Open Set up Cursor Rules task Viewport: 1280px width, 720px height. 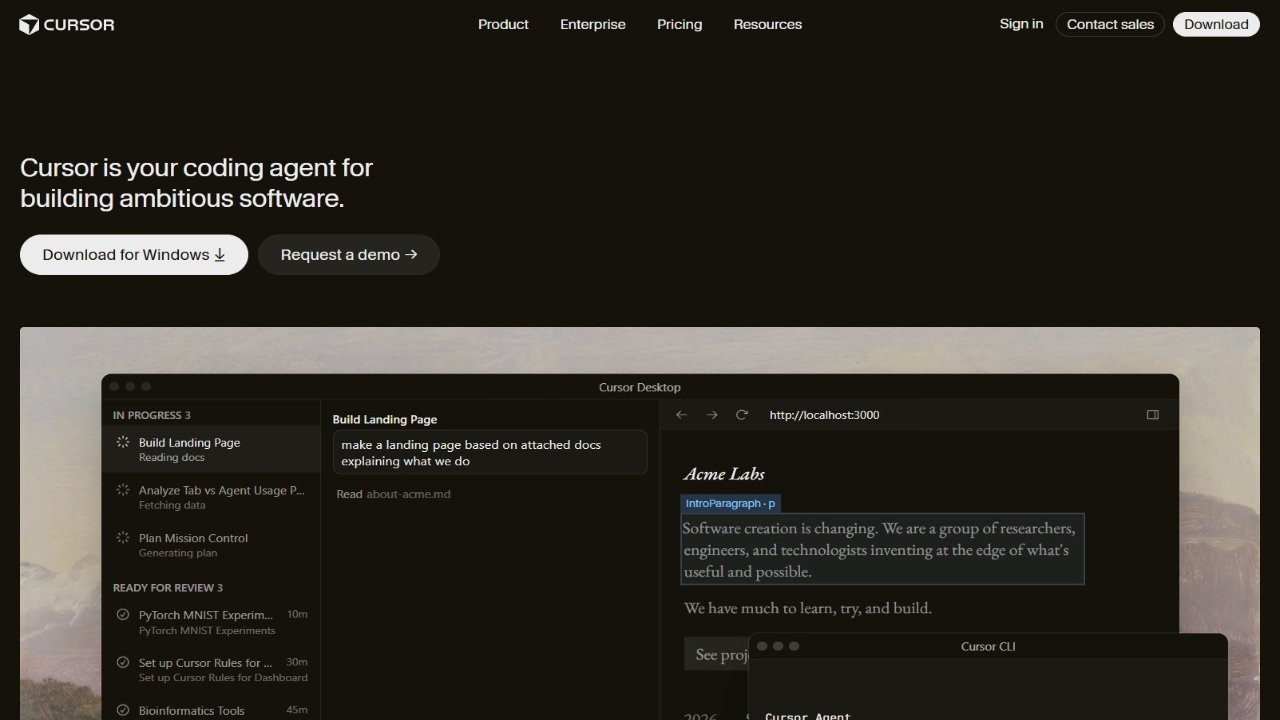click(211, 670)
